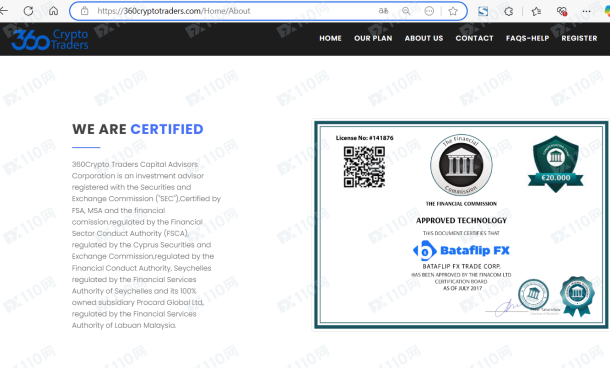610x368 pixels.
Task: Click the Financial Commission round seal
Action: tap(461, 165)
